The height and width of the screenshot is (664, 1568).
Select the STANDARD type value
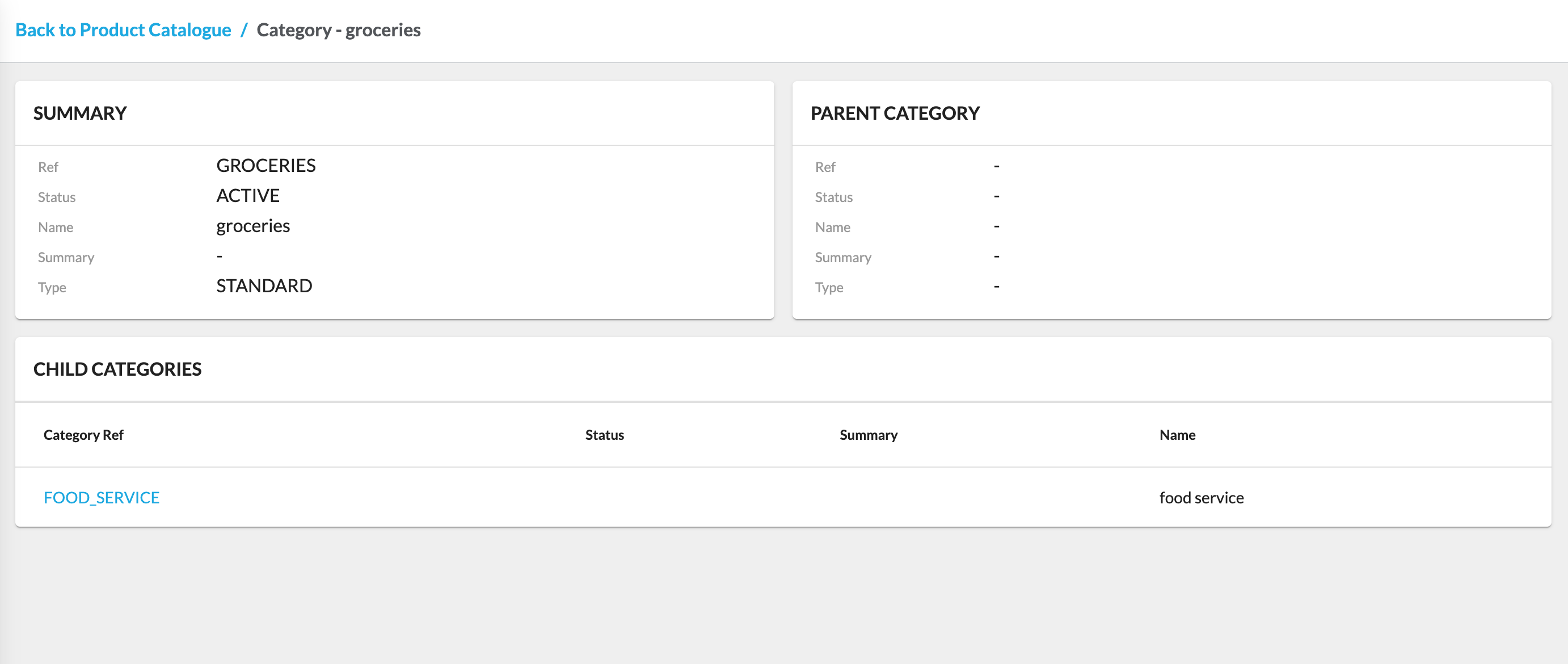pos(264,285)
